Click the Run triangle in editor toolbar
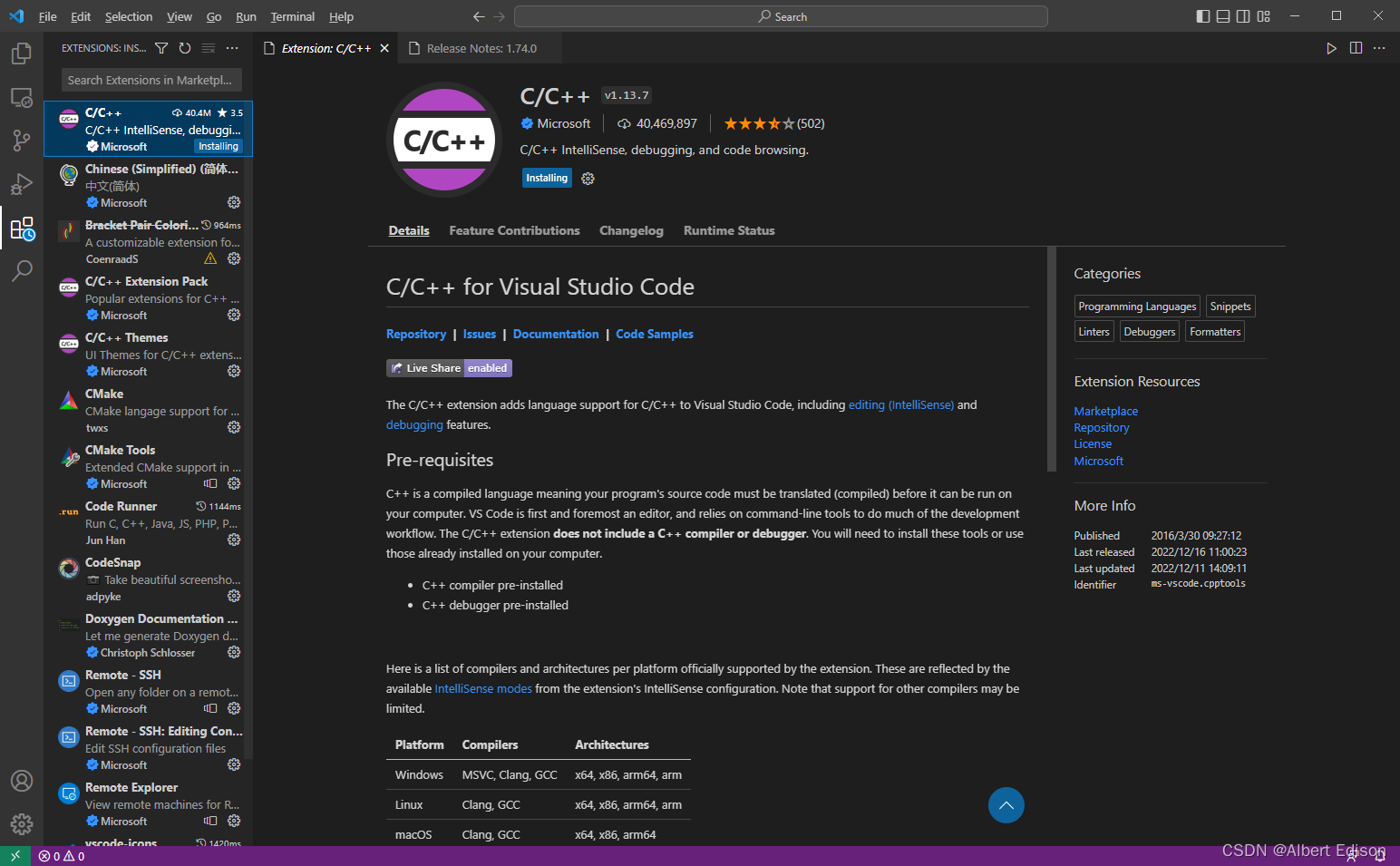 pos(1331,48)
